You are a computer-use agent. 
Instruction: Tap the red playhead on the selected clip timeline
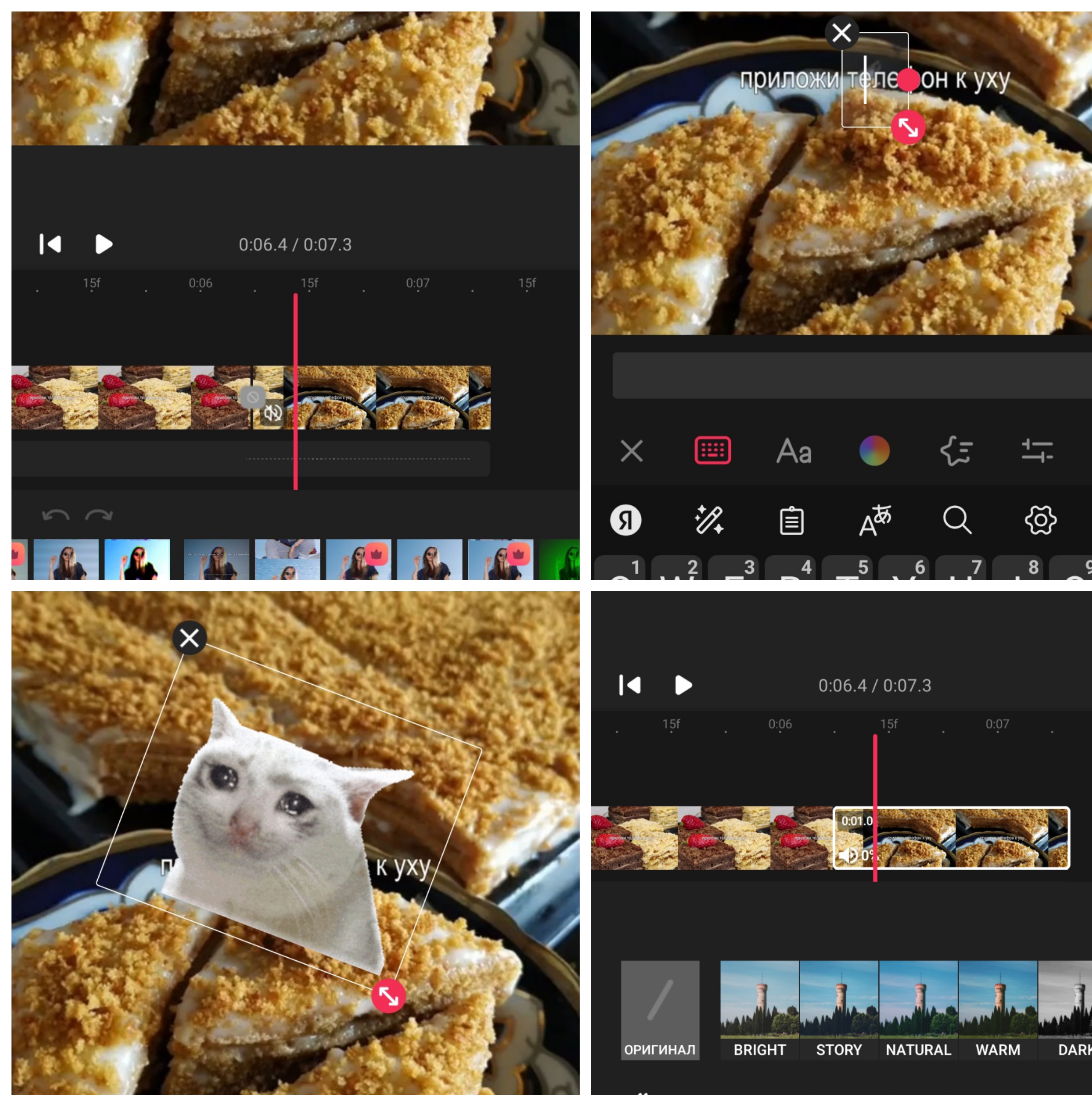click(875, 808)
